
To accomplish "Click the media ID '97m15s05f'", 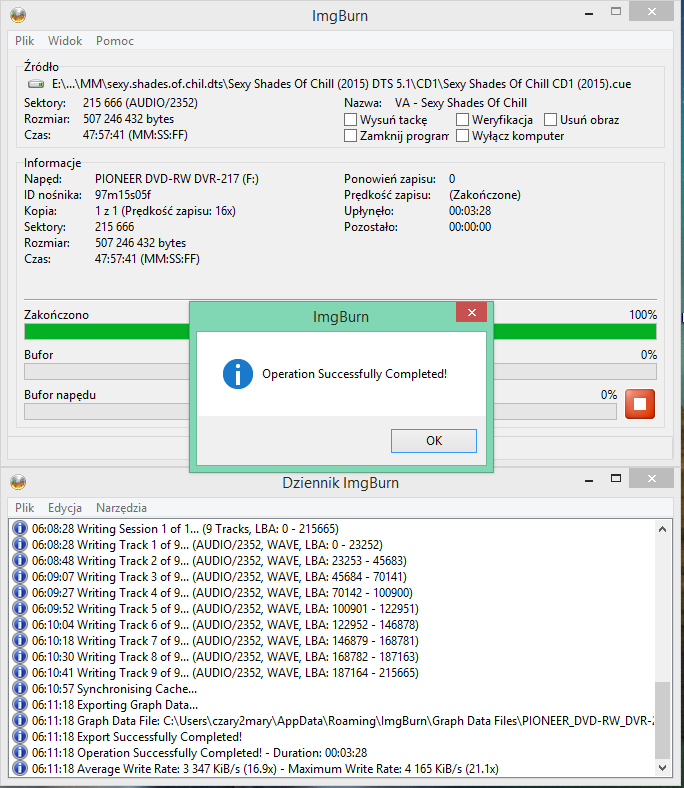I will pyautogui.click(x=123, y=195).
